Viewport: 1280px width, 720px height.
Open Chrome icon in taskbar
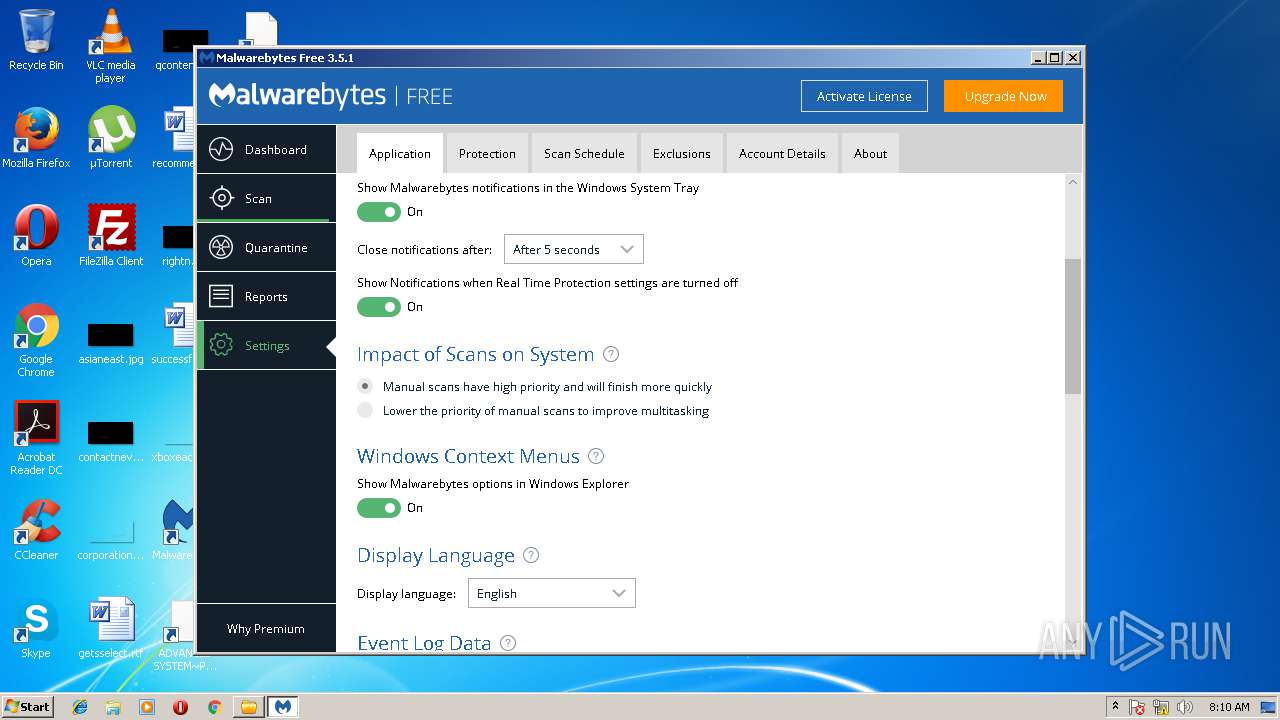click(x=214, y=707)
